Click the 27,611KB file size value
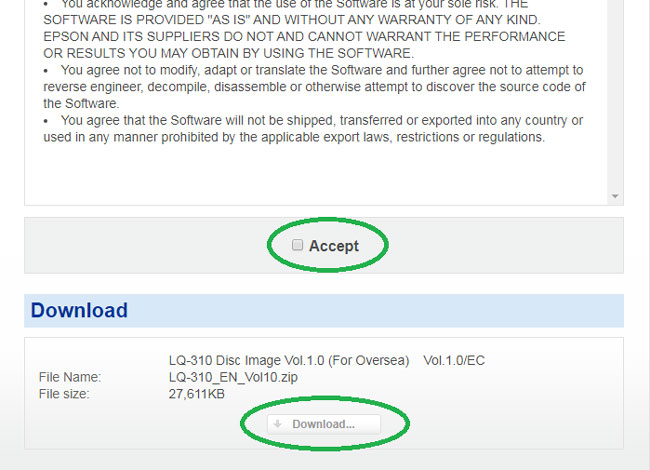Image resolution: width=650 pixels, height=470 pixels. (197, 394)
